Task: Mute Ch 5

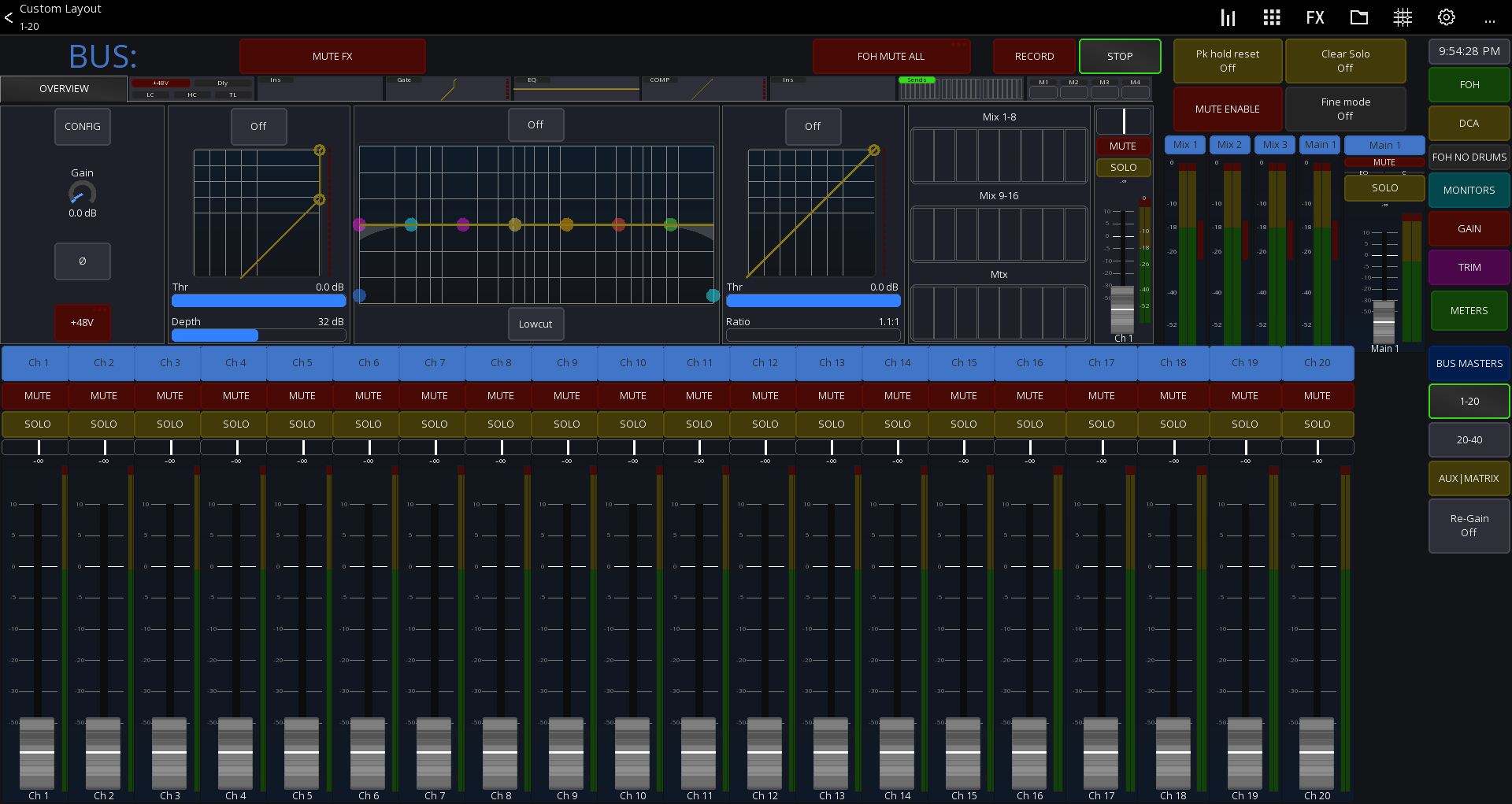Action: pos(302,395)
